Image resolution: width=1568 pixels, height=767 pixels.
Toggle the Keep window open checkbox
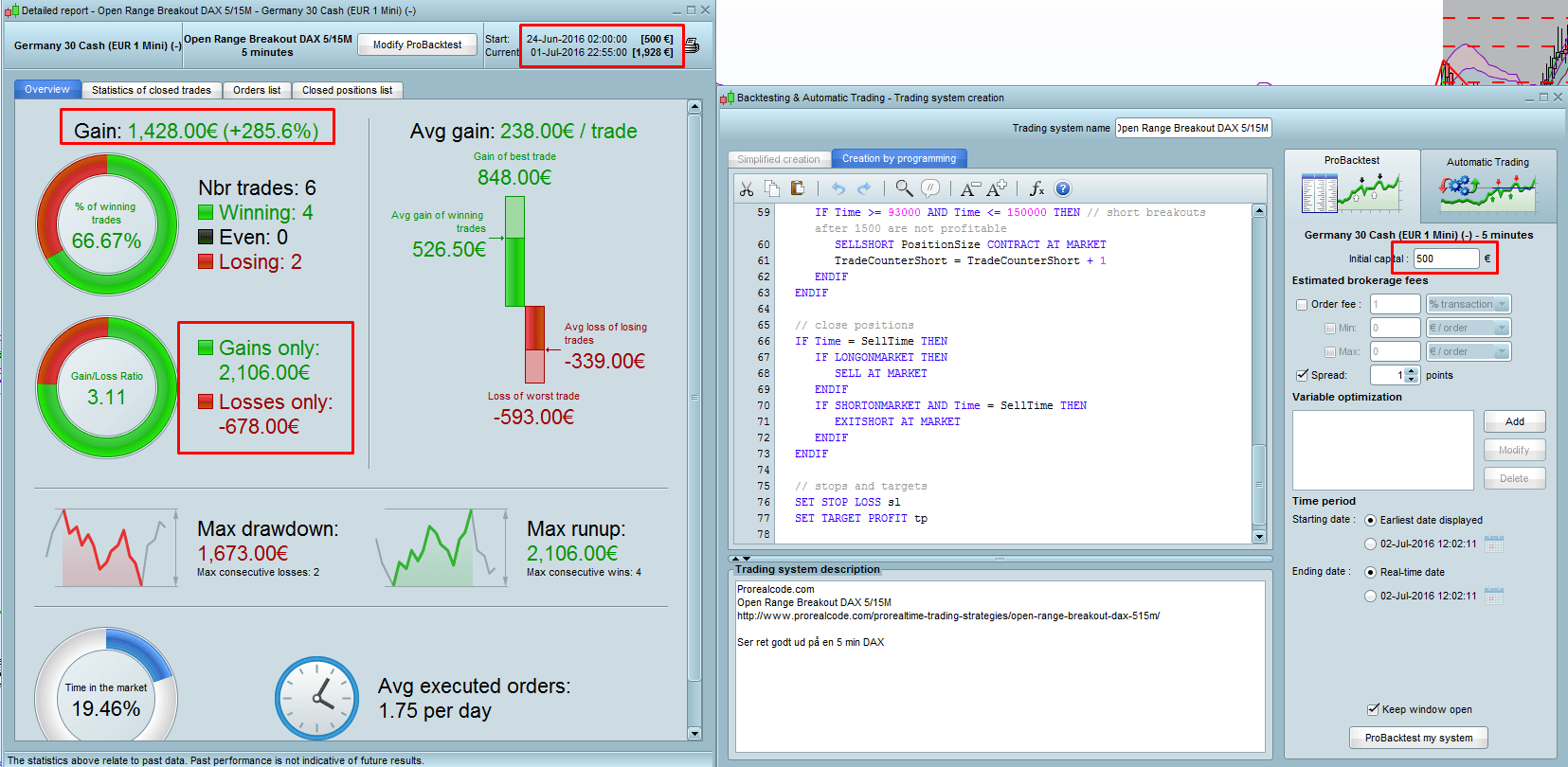point(1373,709)
